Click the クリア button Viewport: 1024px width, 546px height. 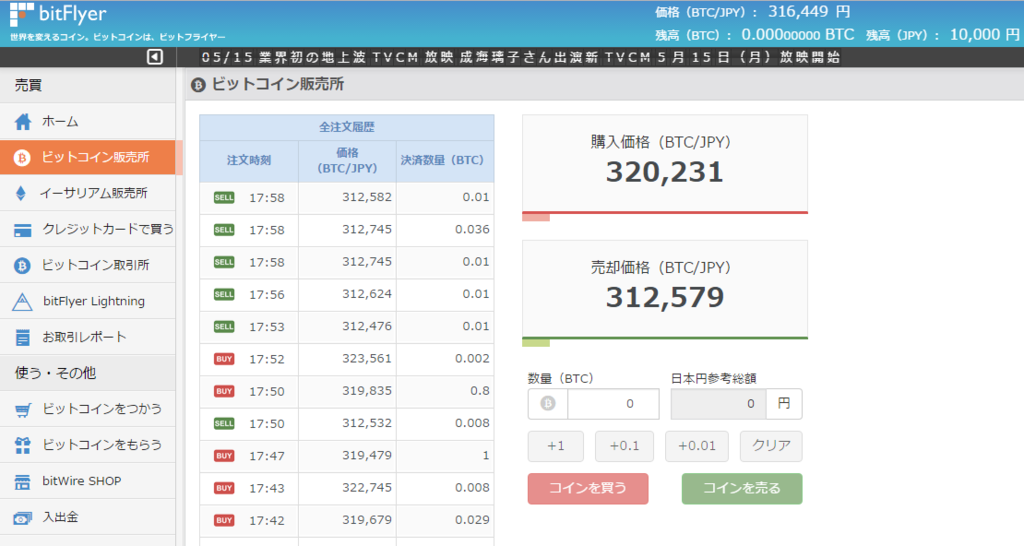click(x=771, y=446)
